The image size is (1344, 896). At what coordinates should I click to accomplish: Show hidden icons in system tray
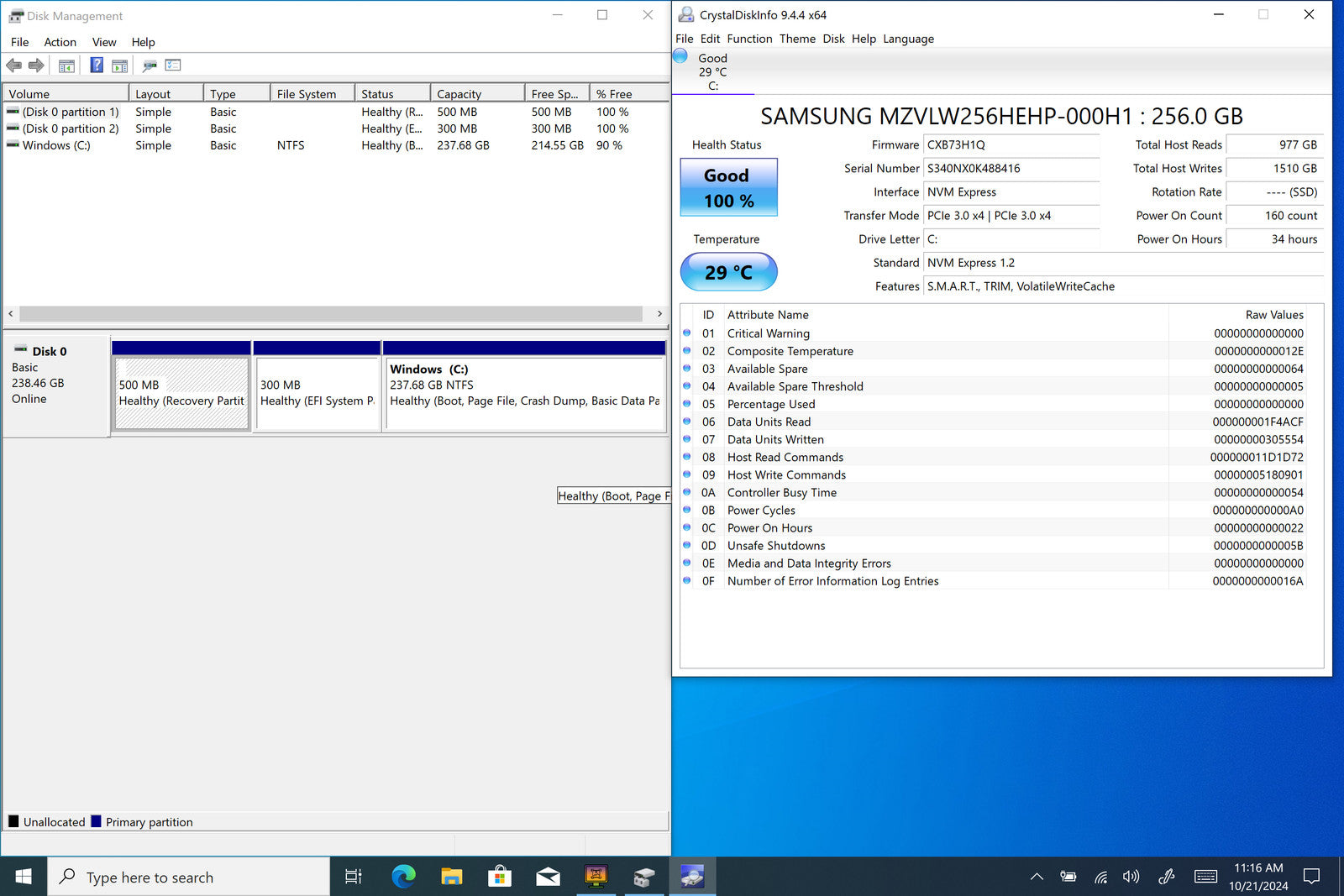point(1037,877)
